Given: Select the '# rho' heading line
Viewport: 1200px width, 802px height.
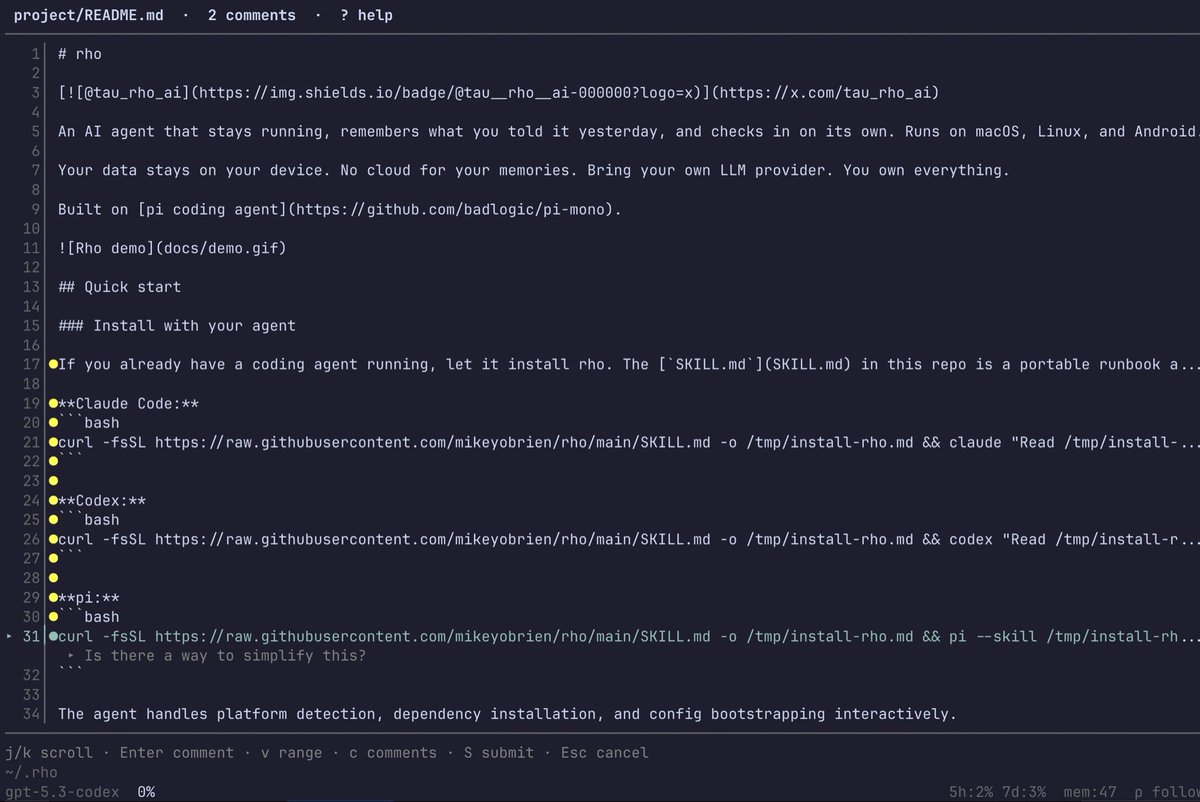Looking at the screenshot, I should [x=80, y=54].
